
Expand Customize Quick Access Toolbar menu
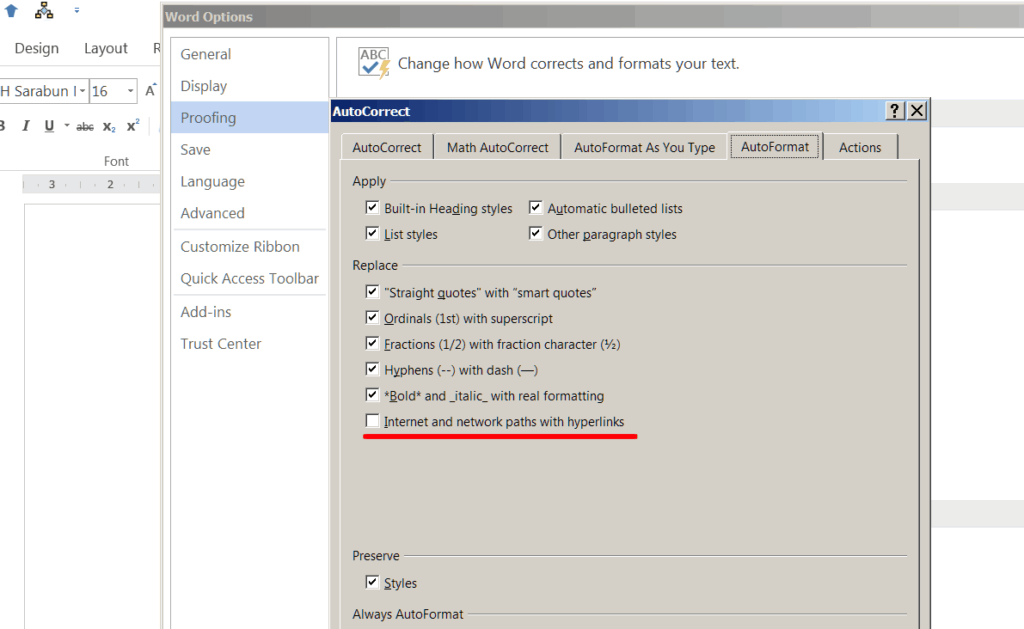[x=77, y=11]
